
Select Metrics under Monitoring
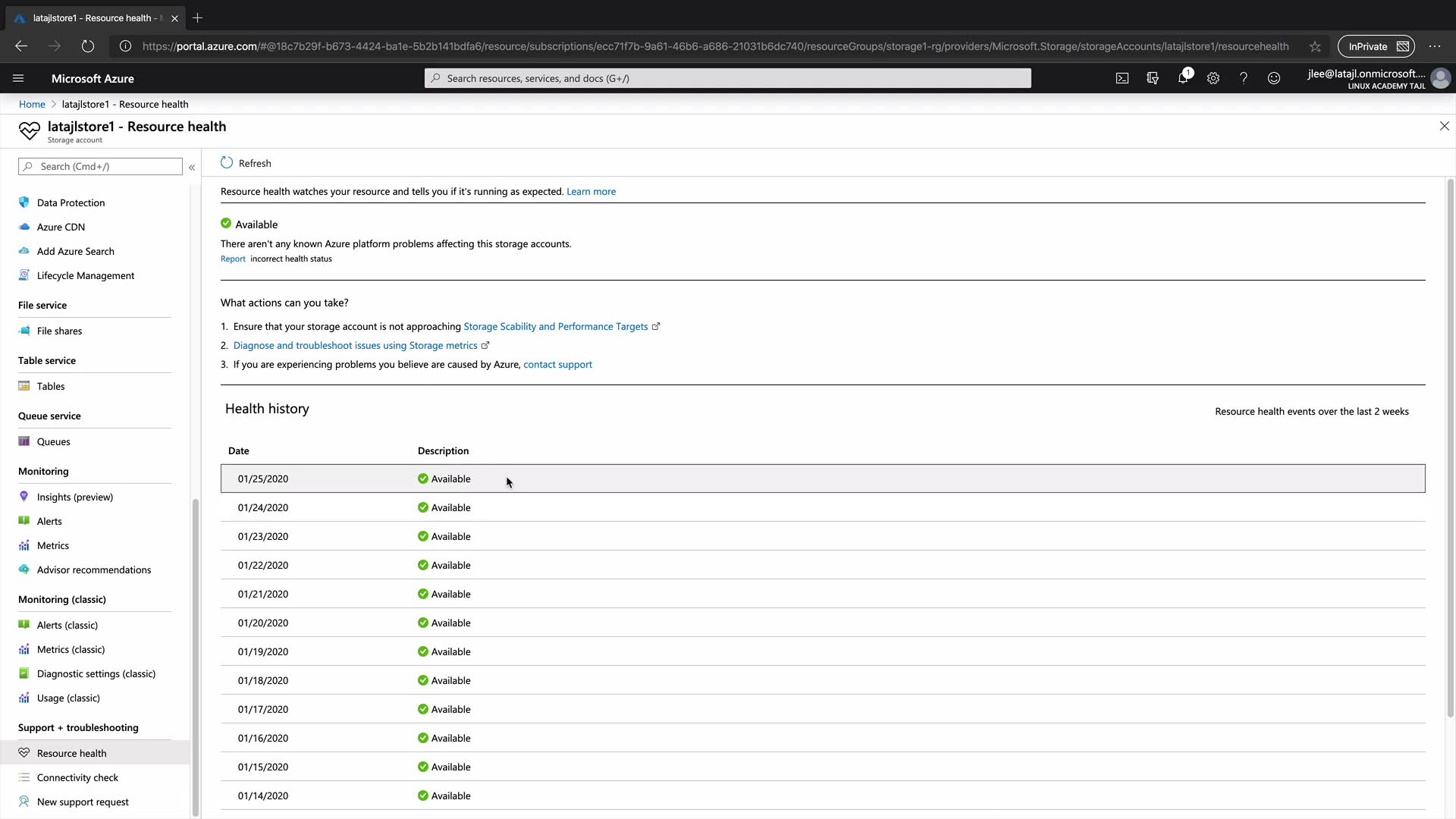(52, 546)
